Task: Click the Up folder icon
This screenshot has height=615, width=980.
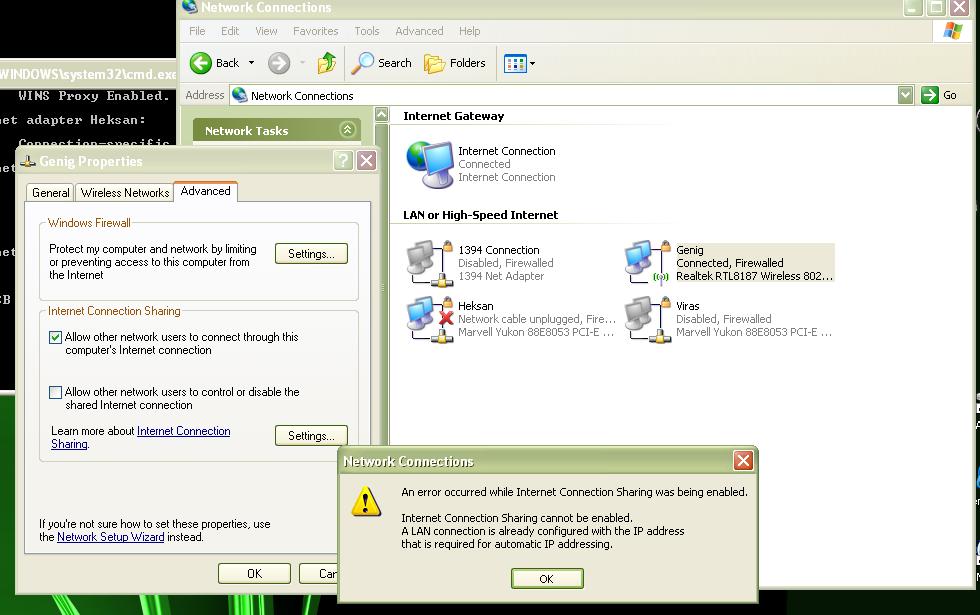Action: pyautogui.click(x=326, y=63)
